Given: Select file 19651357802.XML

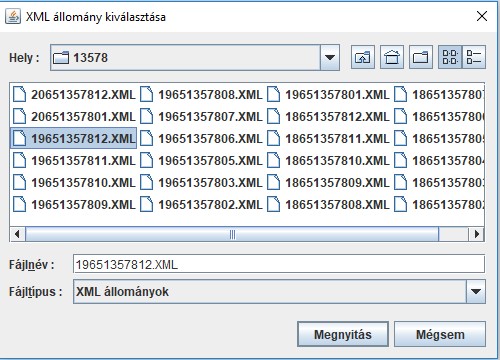Looking at the screenshot, I should 201,205.
